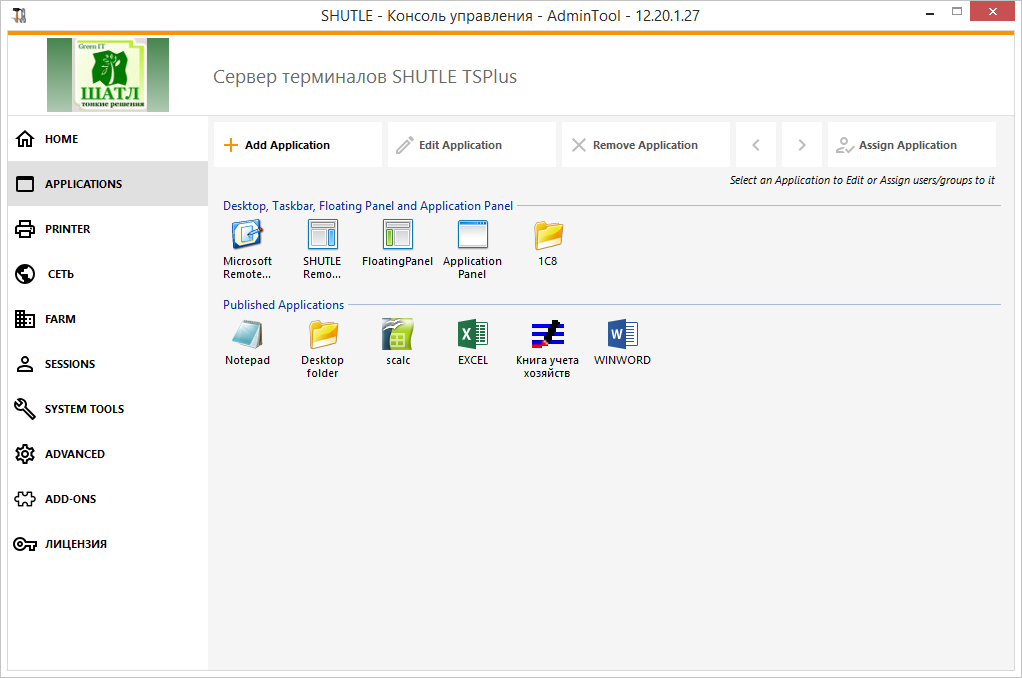Select the Microsoft Remote Desktop application icon

click(247, 235)
